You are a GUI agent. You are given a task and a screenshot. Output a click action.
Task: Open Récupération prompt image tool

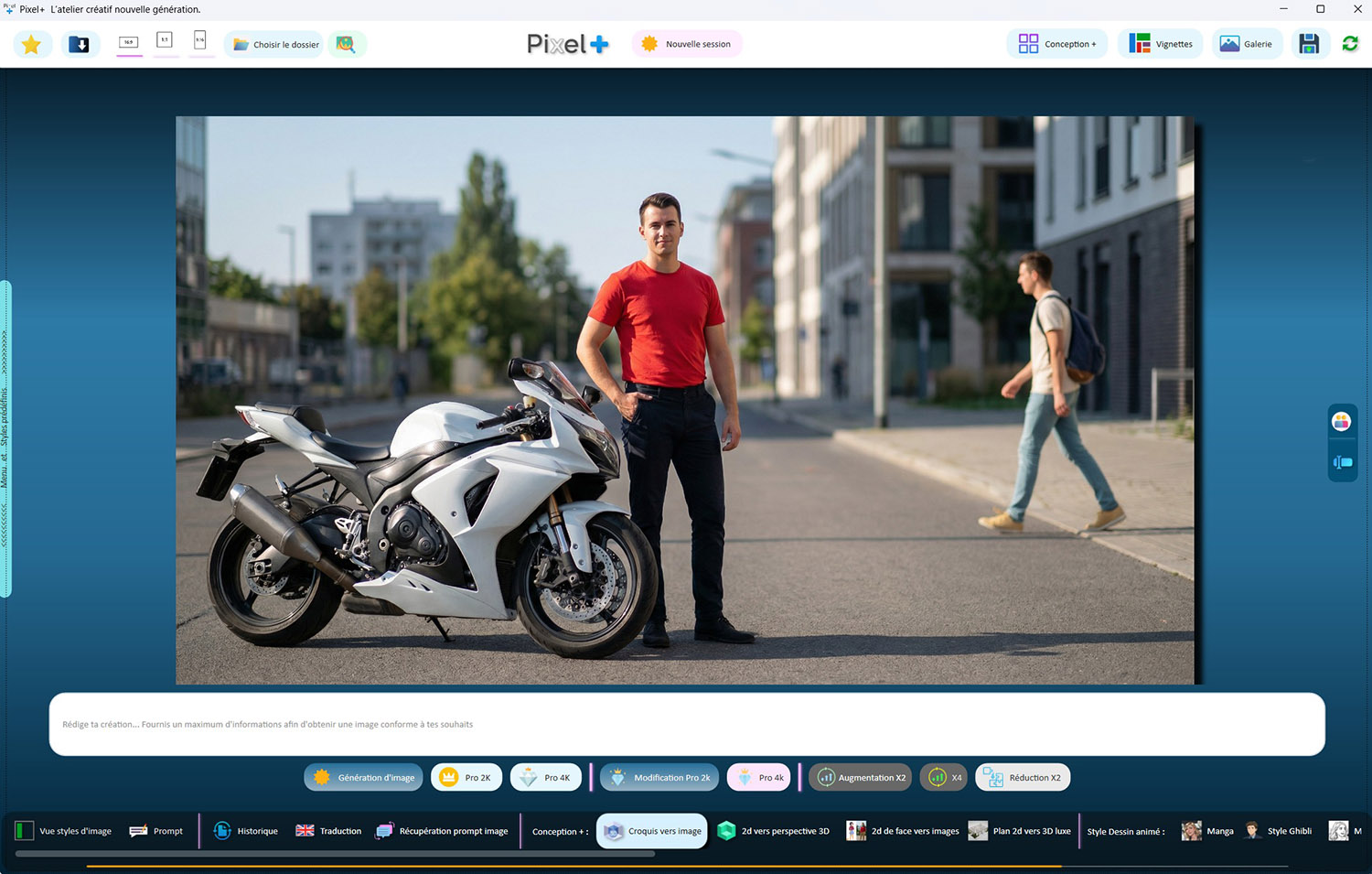[443, 831]
